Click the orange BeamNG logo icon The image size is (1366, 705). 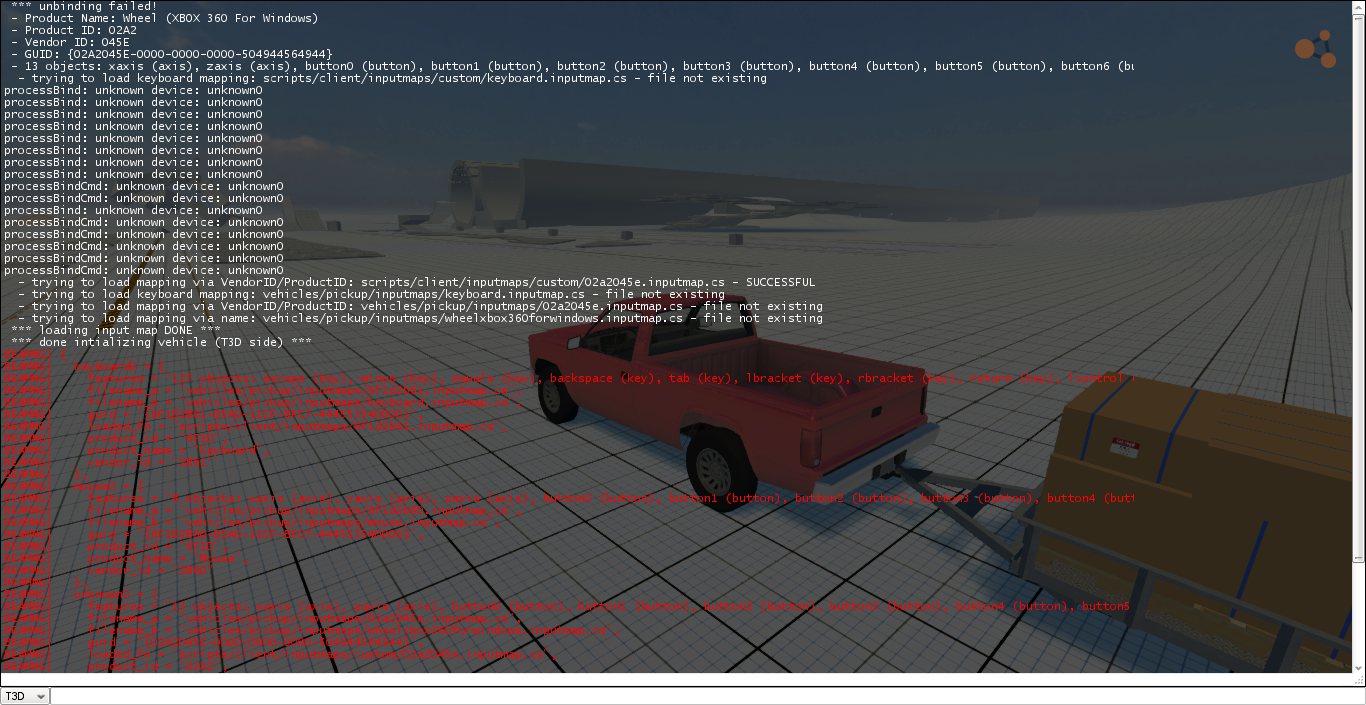tap(1316, 49)
